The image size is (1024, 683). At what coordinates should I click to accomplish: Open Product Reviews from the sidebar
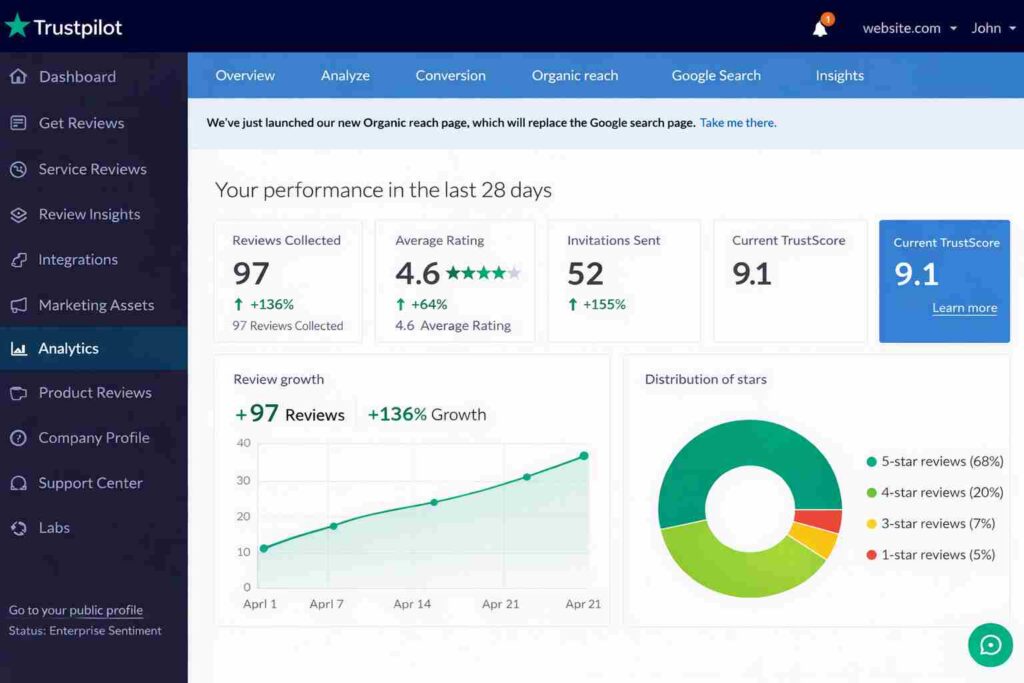(20, 393)
